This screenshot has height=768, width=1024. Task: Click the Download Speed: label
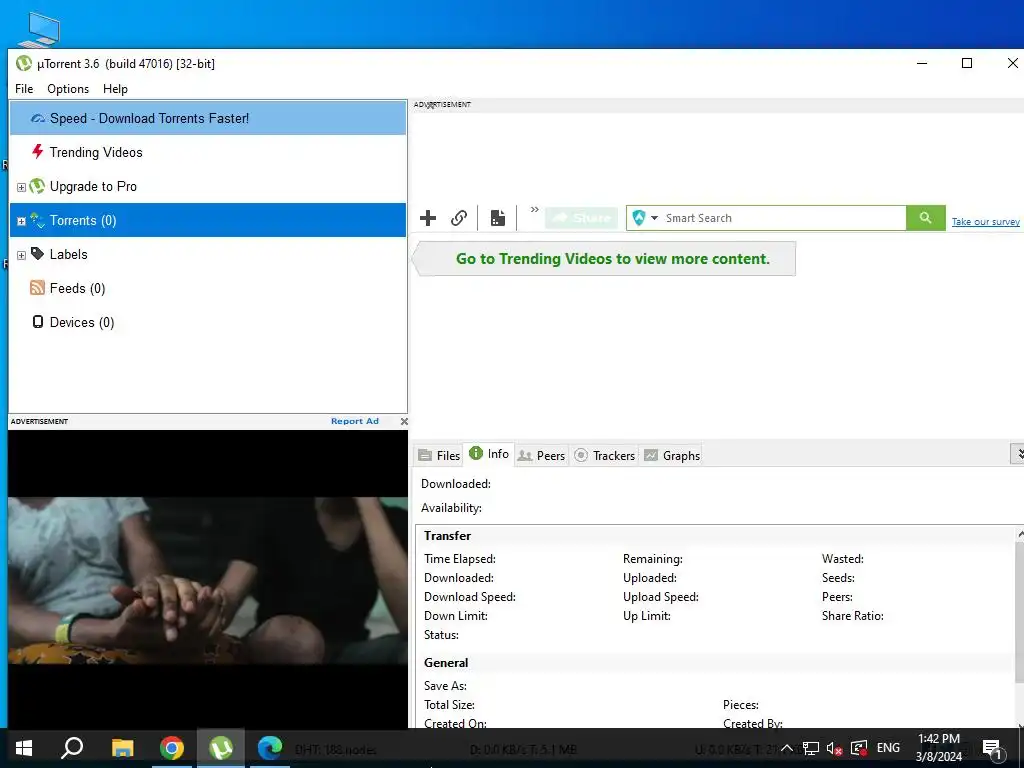(x=470, y=597)
